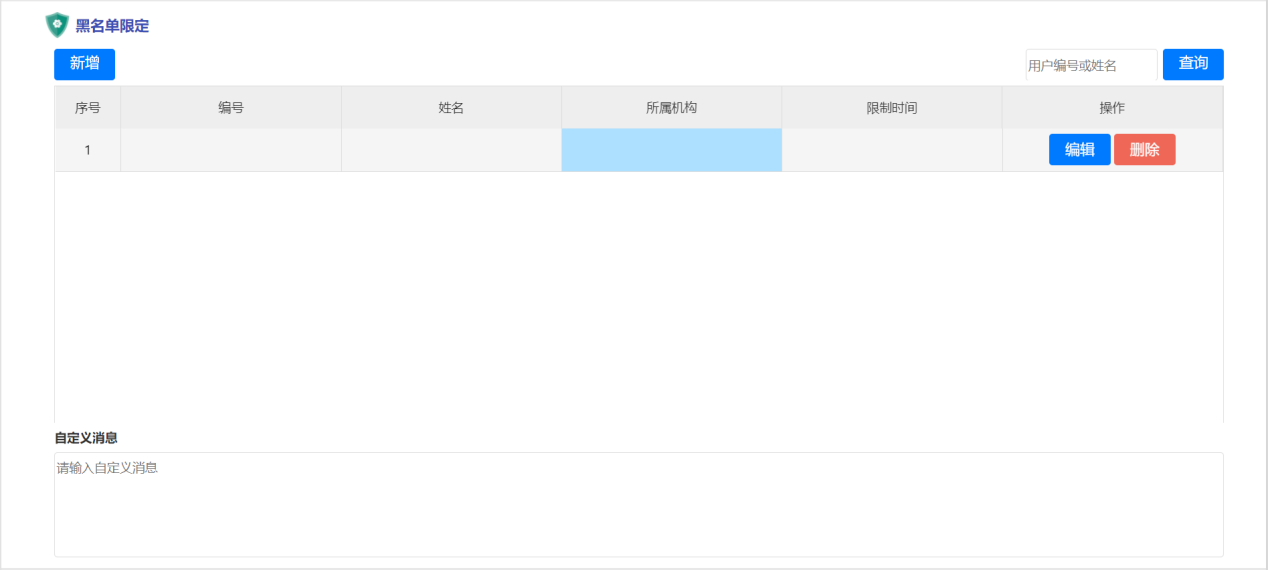
Task: Edit row 1 with the 编辑 button
Action: tap(1079, 150)
